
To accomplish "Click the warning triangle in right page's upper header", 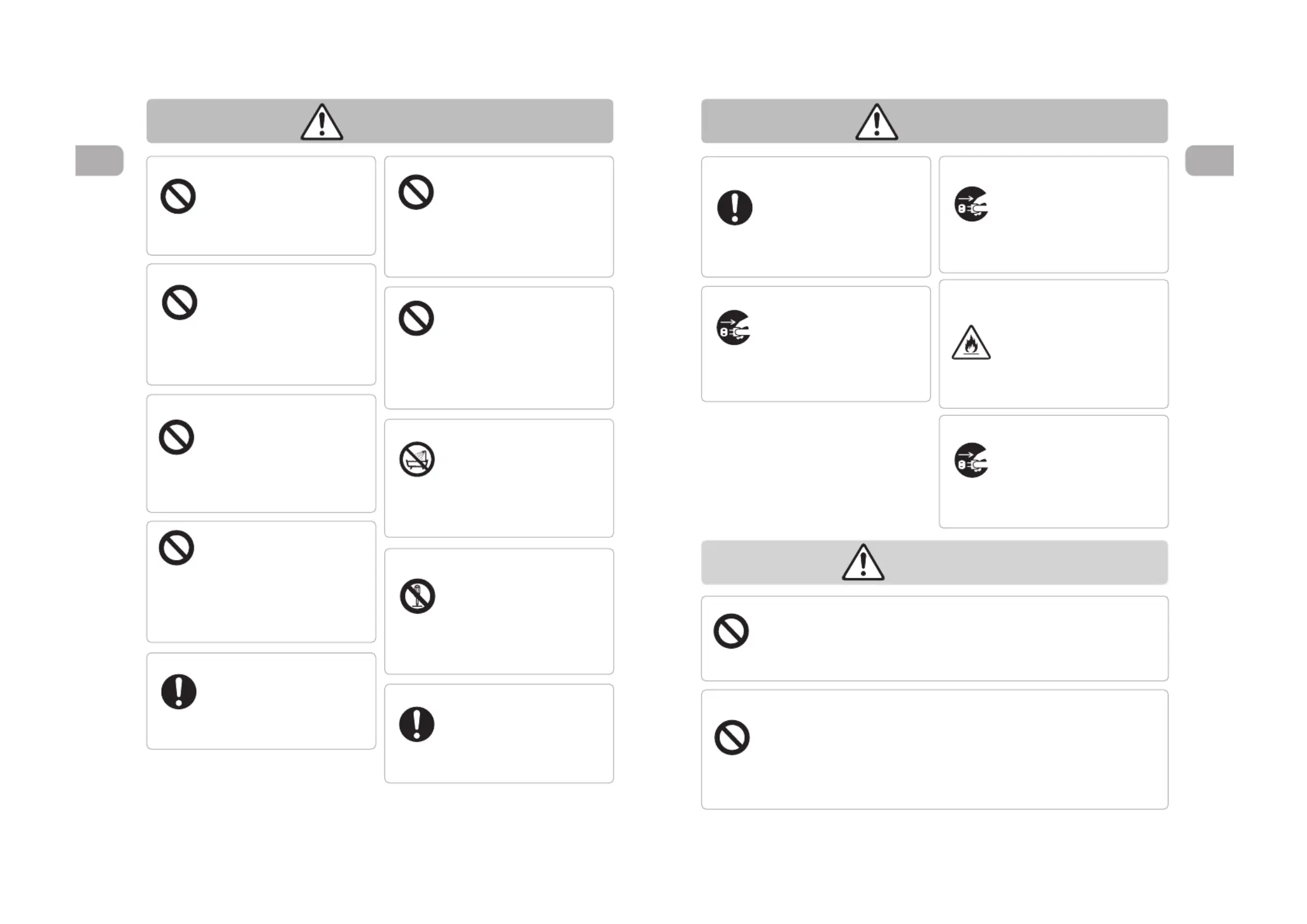I will point(877,122).
